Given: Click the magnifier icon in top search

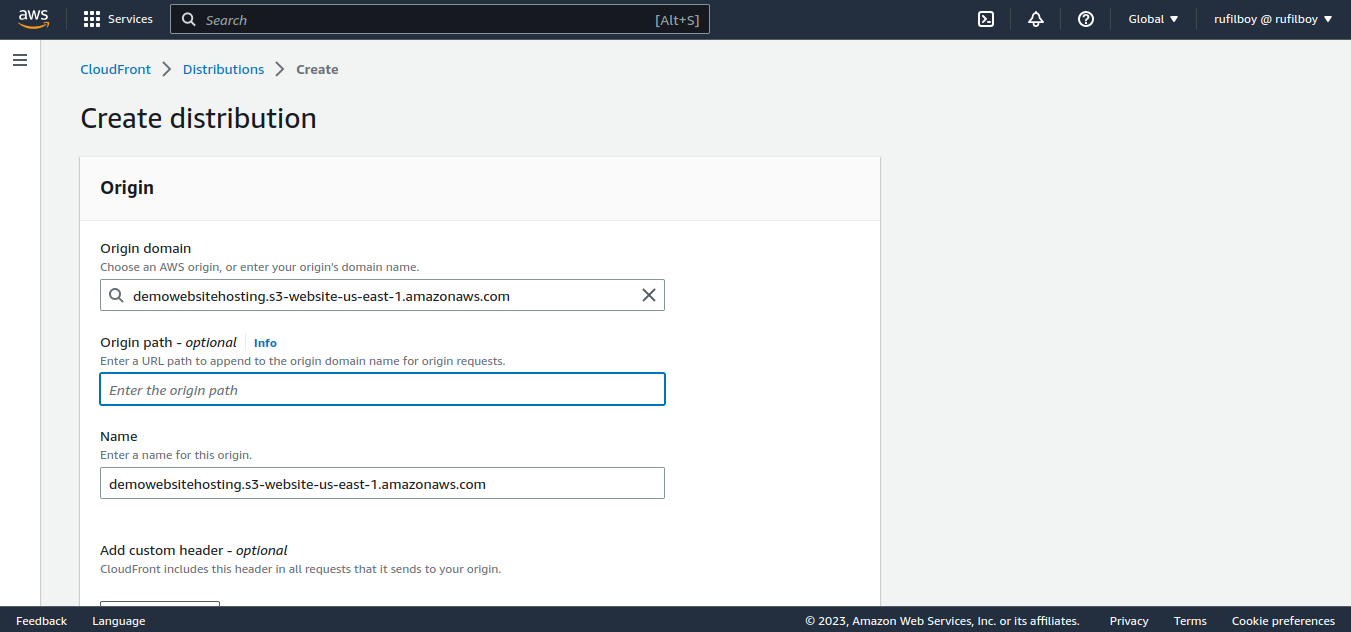Looking at the screenshot, I should click(x=187, y=19).
